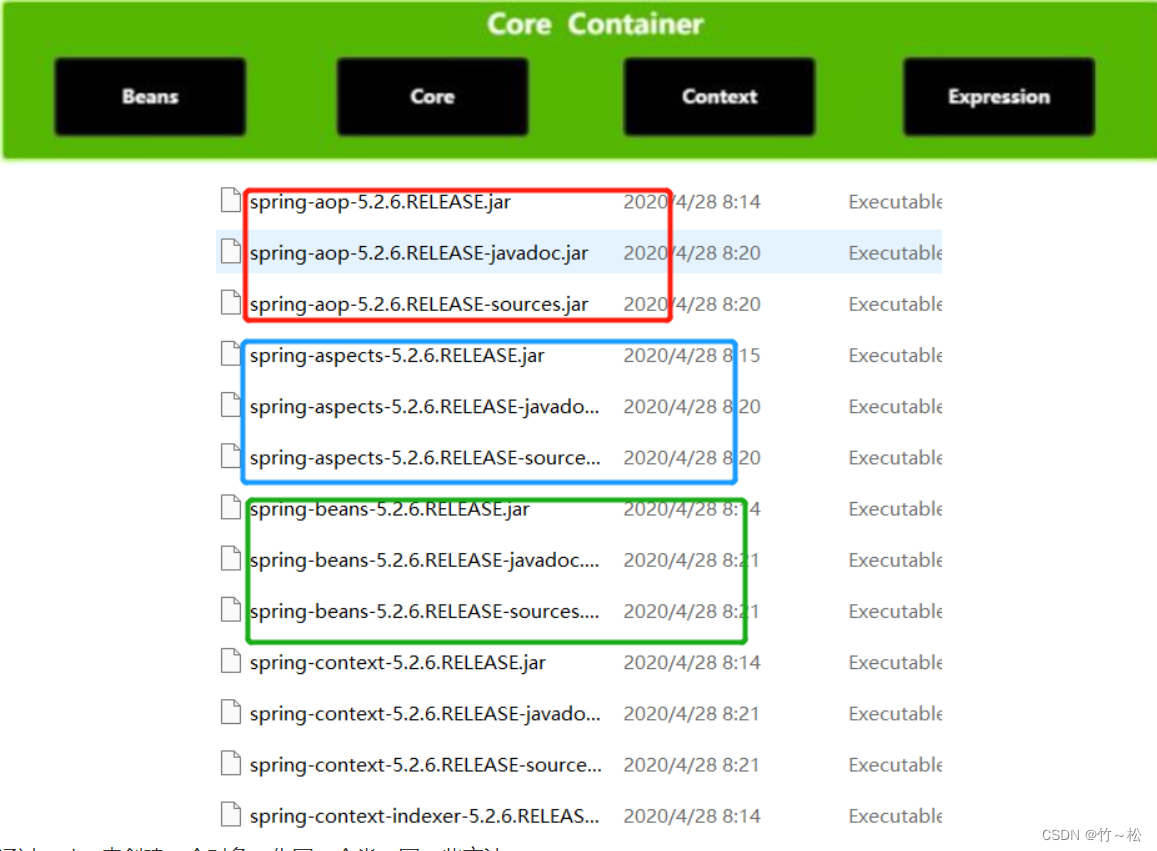Select file name spring-context-5.2.6.RELEASE.jar
The image size is (1157, 851).
click(398, 663)
